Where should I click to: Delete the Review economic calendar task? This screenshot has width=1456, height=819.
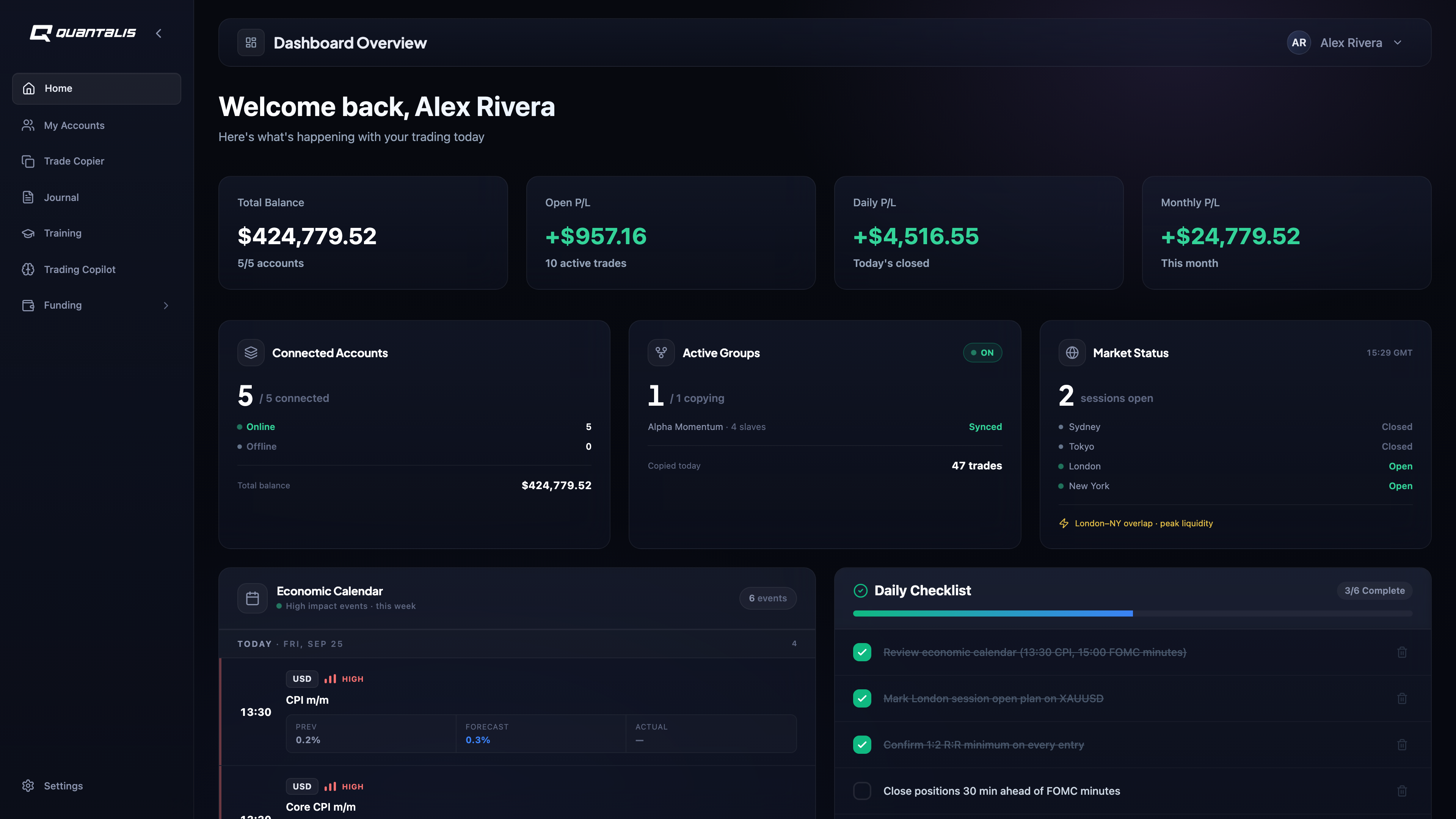coord(1402,652)
